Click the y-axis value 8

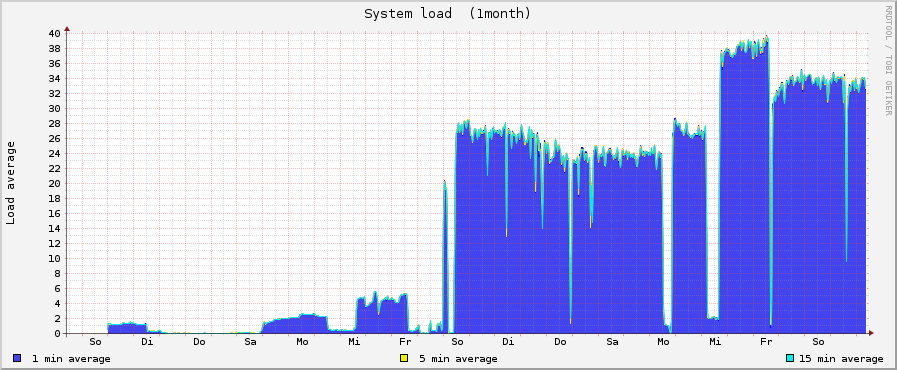pyautogui.click(x=57, y=273)
